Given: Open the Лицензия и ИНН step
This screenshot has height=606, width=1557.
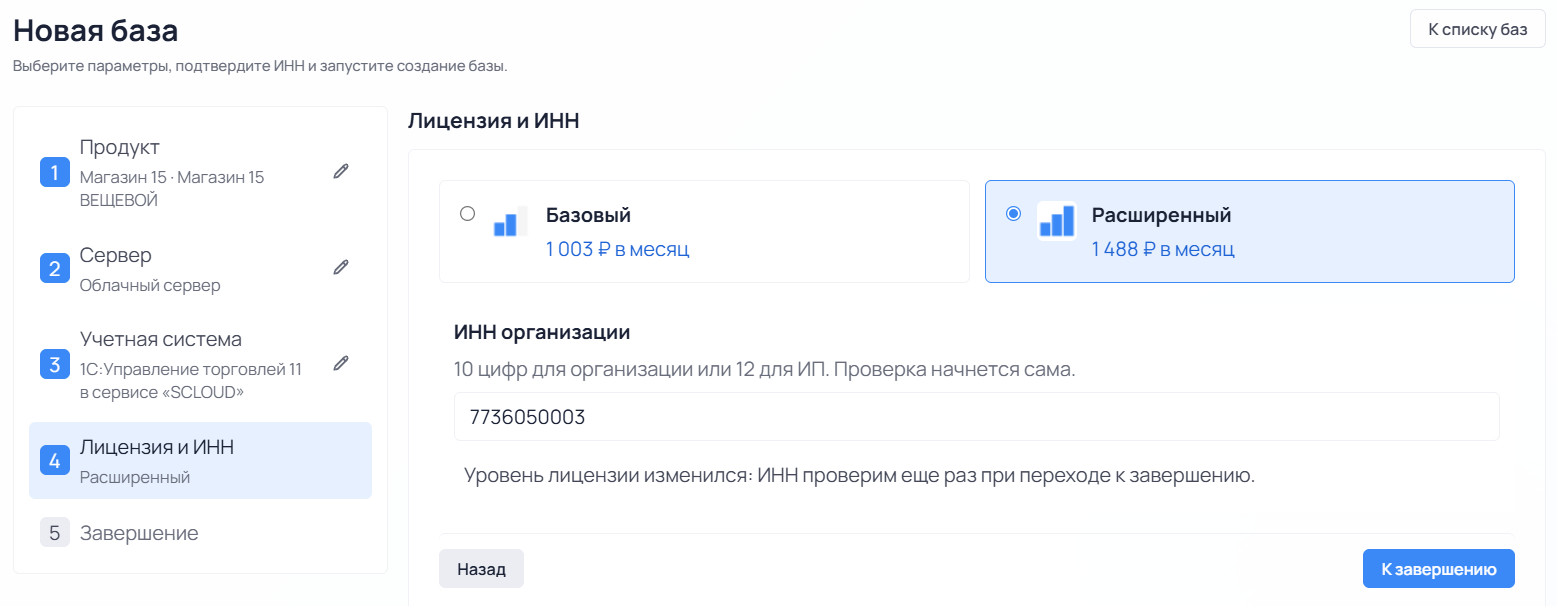Looking at the screenshot, I should [x=200, y=460].
